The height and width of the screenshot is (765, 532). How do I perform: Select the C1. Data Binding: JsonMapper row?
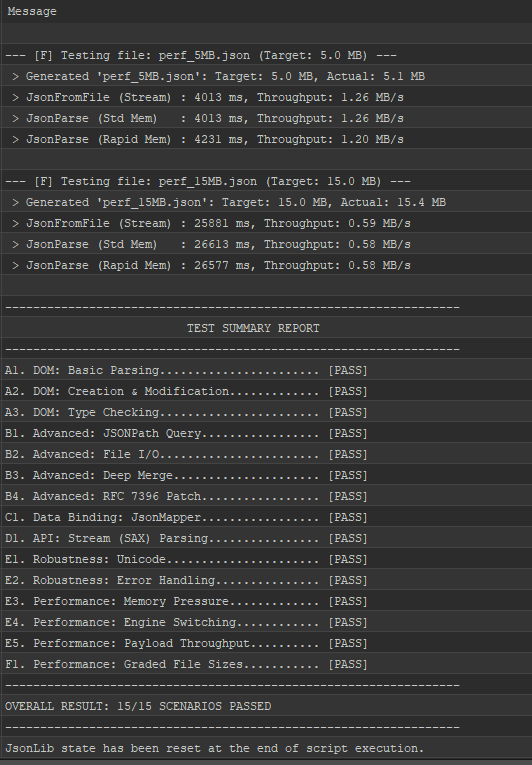(x=266, y=517)
